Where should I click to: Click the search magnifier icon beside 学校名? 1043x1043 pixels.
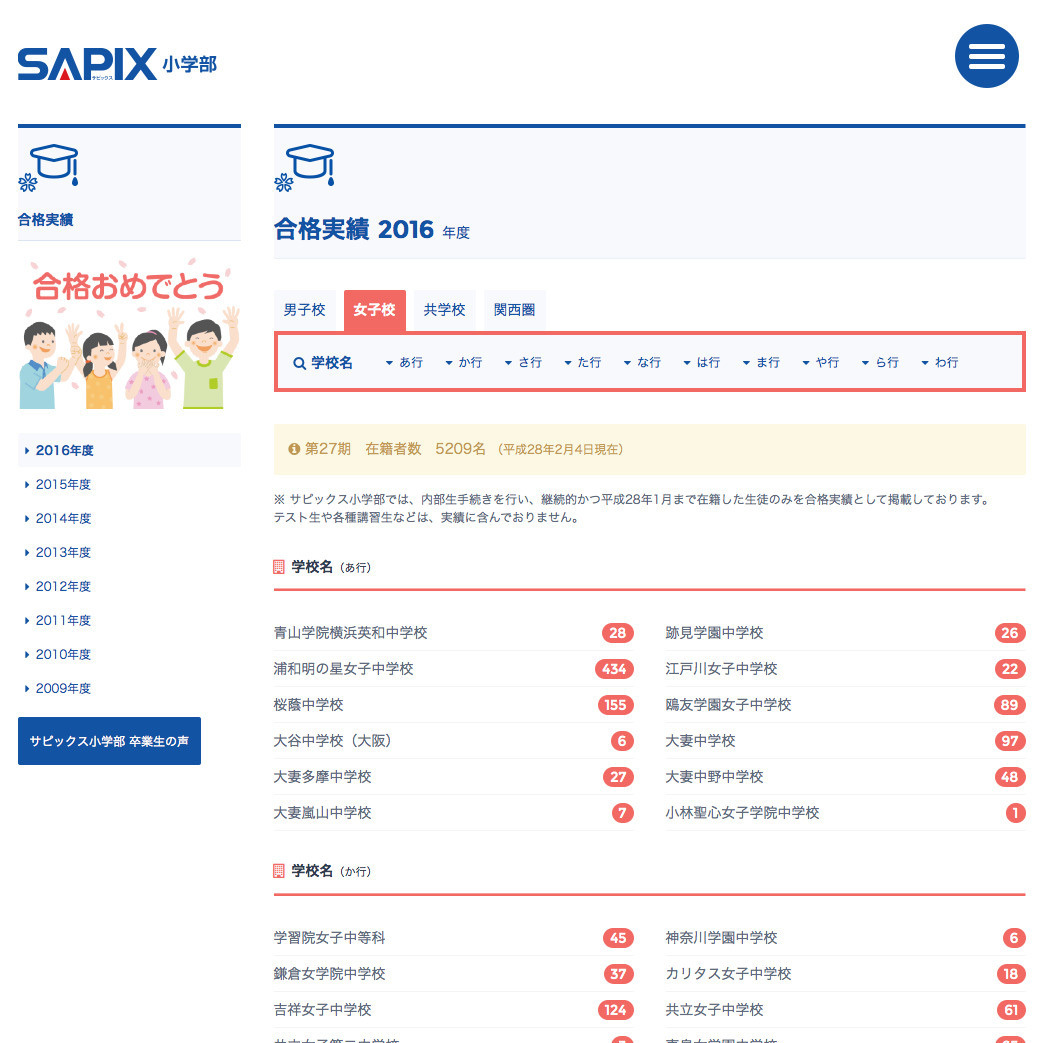[299, 361]
